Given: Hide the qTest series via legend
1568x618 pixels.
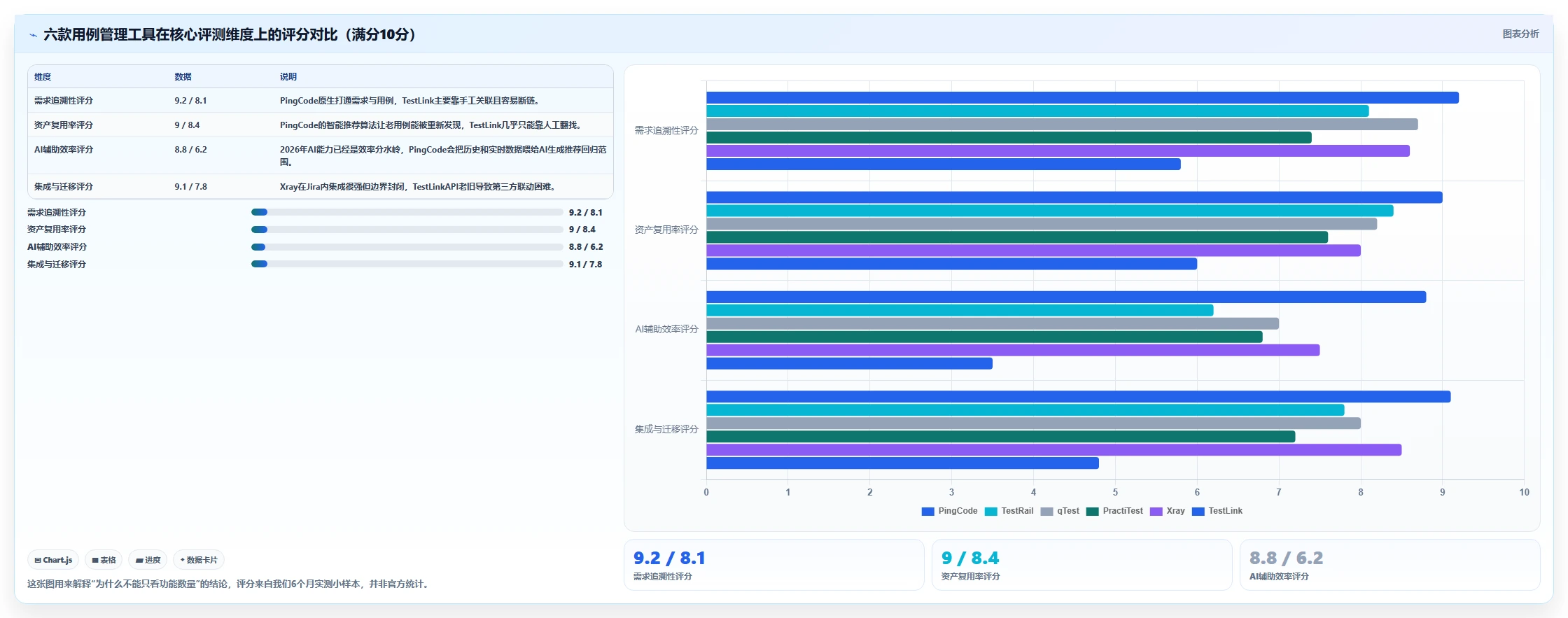Looking at the screenshot, I should (1046, 512).
